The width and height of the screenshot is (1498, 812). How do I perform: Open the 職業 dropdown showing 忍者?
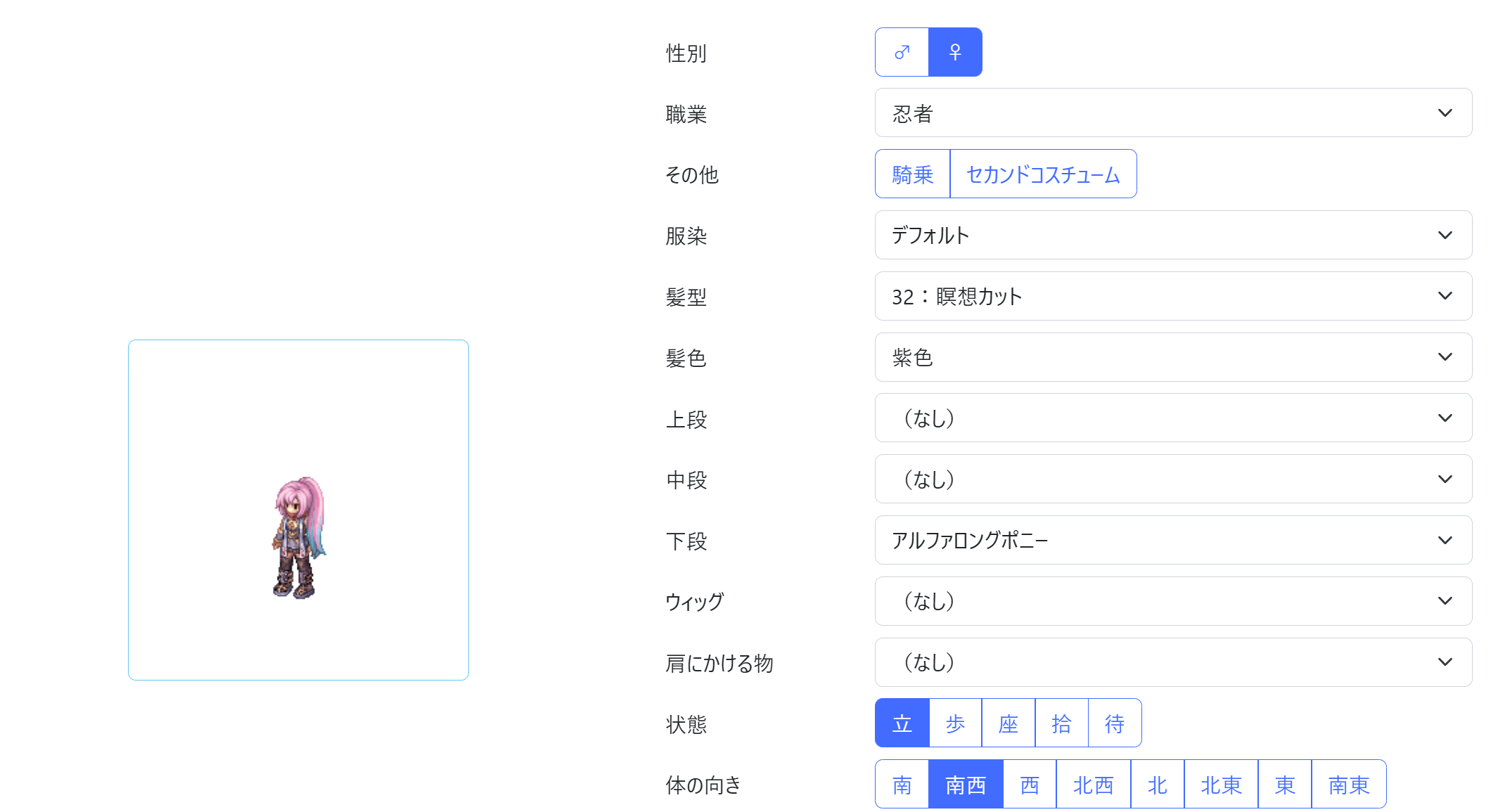coord(1172,112)
